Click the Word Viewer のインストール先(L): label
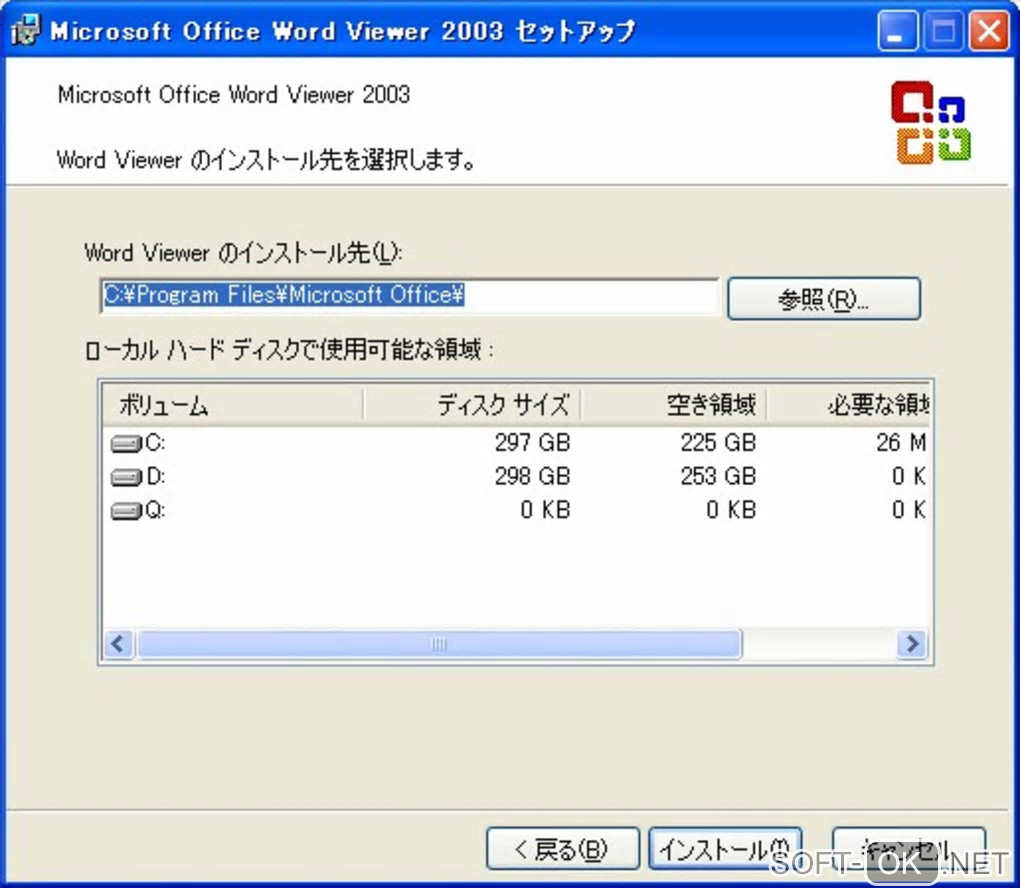Screen dimensions: 1020x888 [244, 252]
